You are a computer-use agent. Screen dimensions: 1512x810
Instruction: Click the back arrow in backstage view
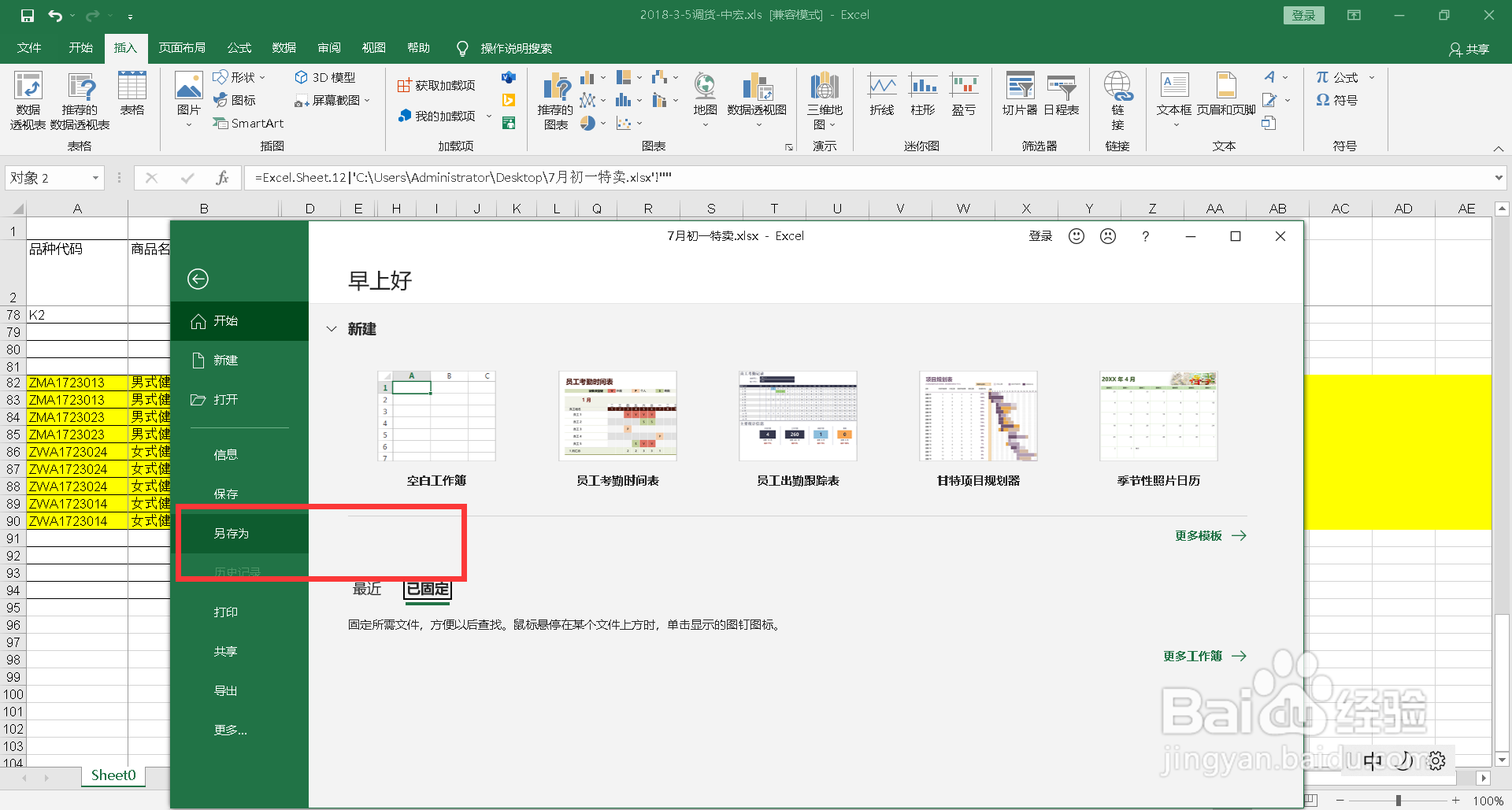198,279
